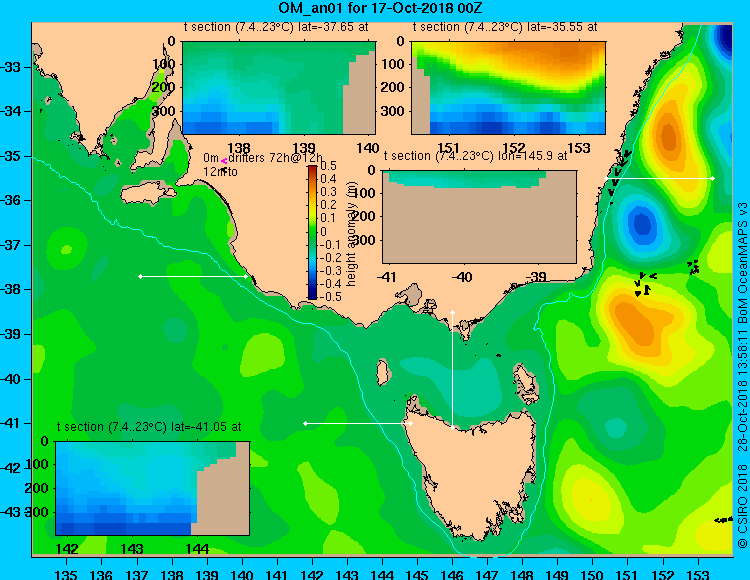Select the heading 't section (7.4..23°C) lat=-35.55 at'

[x=505, y=27]
